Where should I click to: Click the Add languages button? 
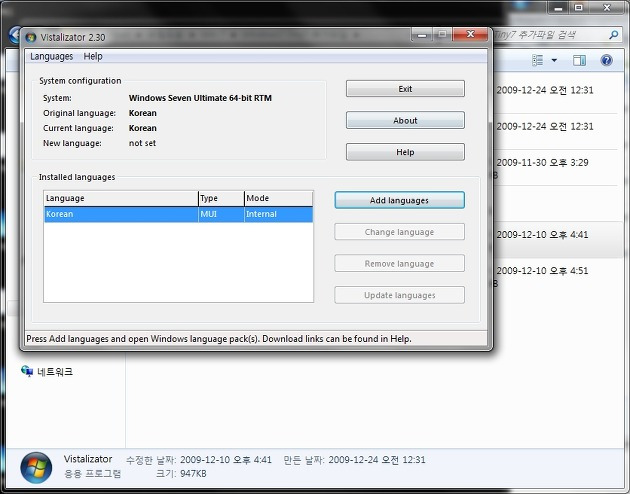399,200
